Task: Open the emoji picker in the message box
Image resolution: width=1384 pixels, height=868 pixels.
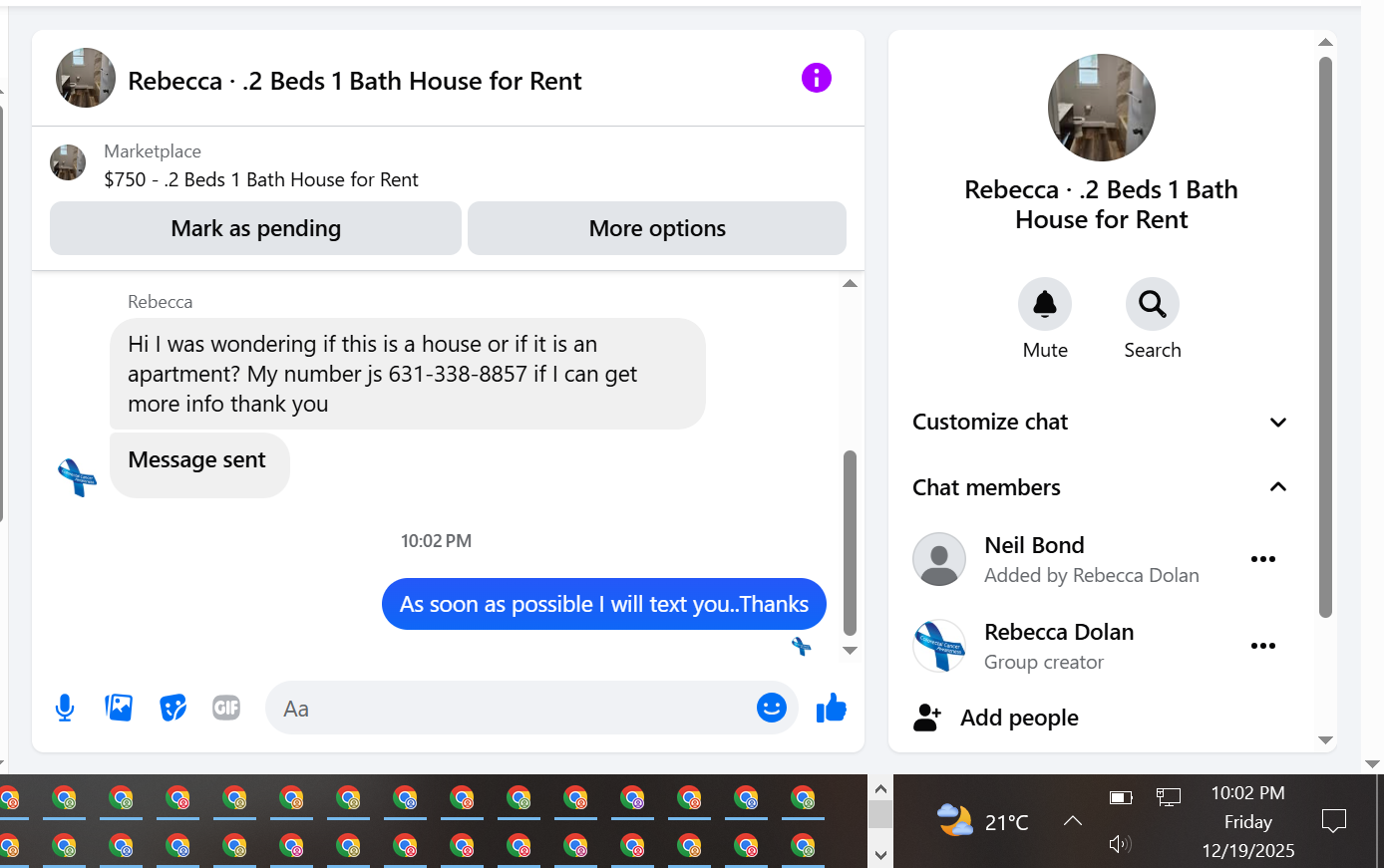Action: point(772,708)
